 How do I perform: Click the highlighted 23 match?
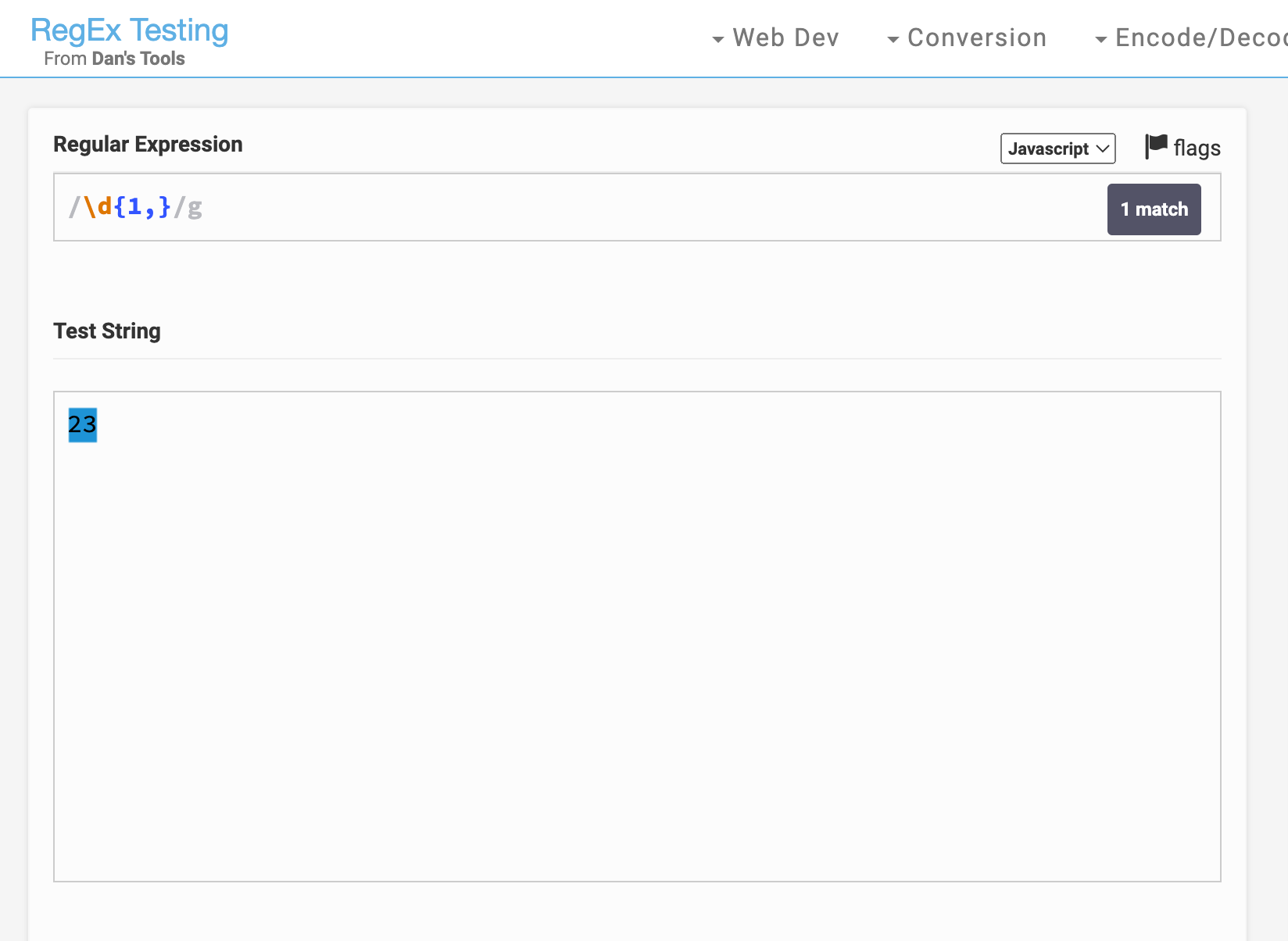point(82,424)
